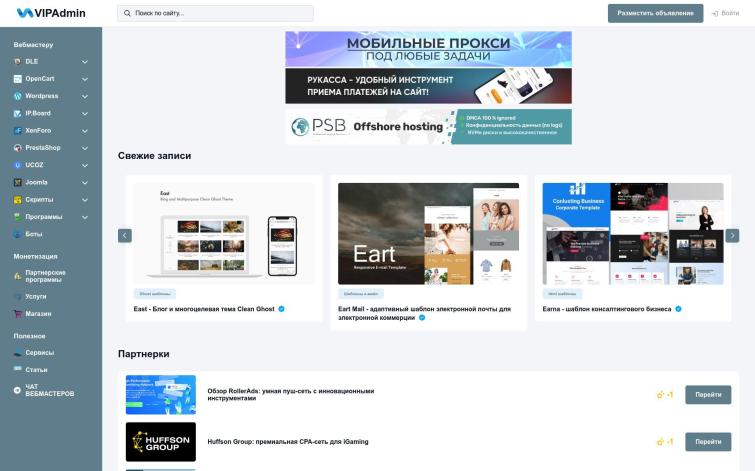Click verified badge next to Earna template

(678, 309)
